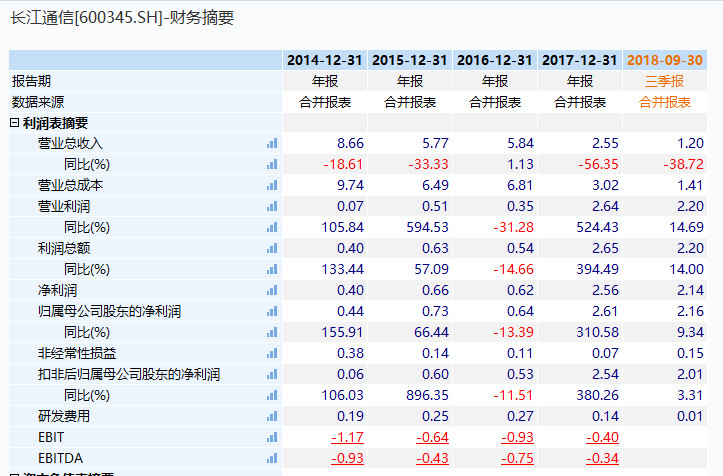The width and height of the screenshot is (723, 476).
Task: Select the highlighted 2018-09-30 column header
Action: 664,60
